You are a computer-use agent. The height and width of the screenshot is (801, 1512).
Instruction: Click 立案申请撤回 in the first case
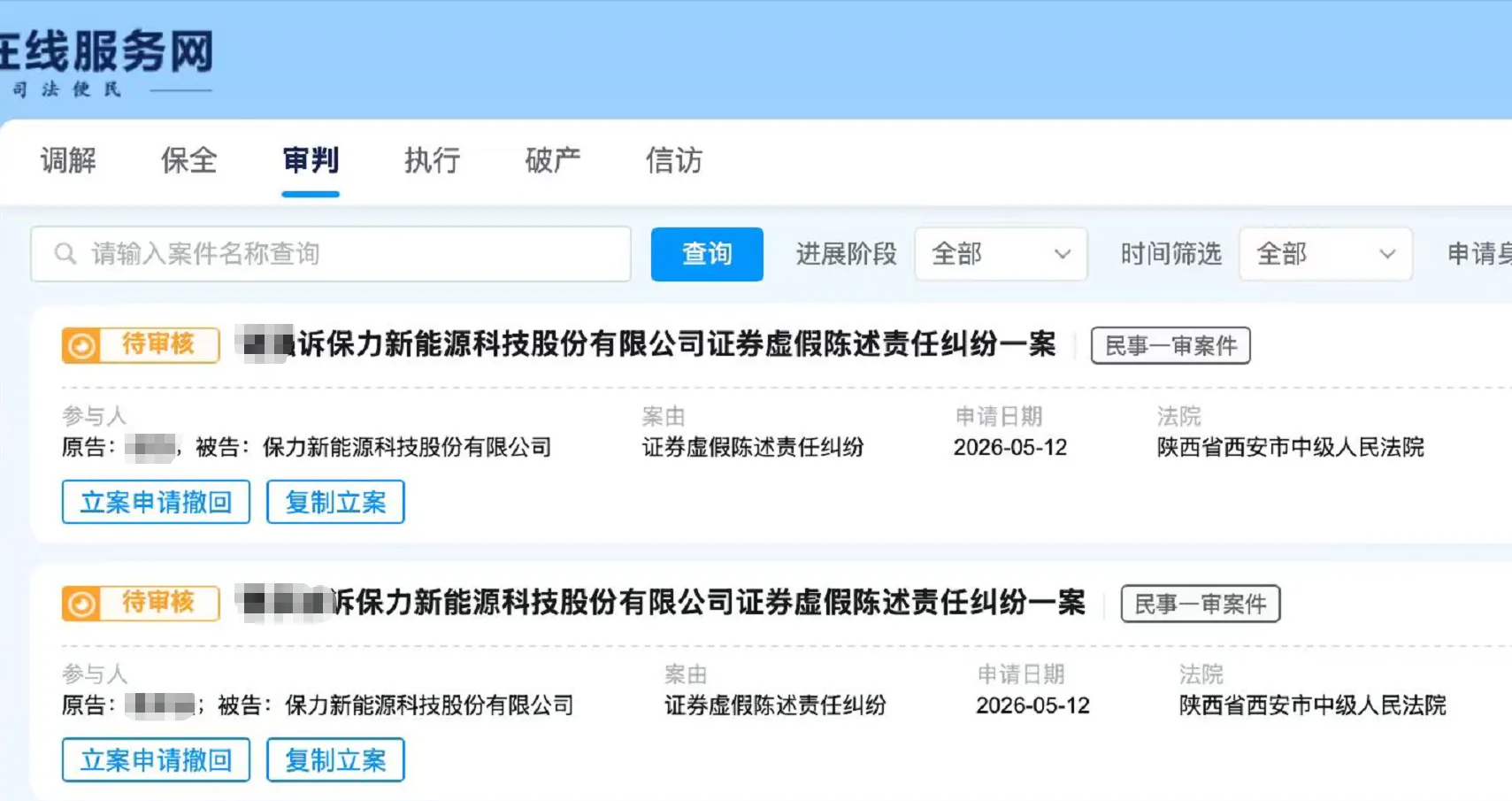click(156, 502)
